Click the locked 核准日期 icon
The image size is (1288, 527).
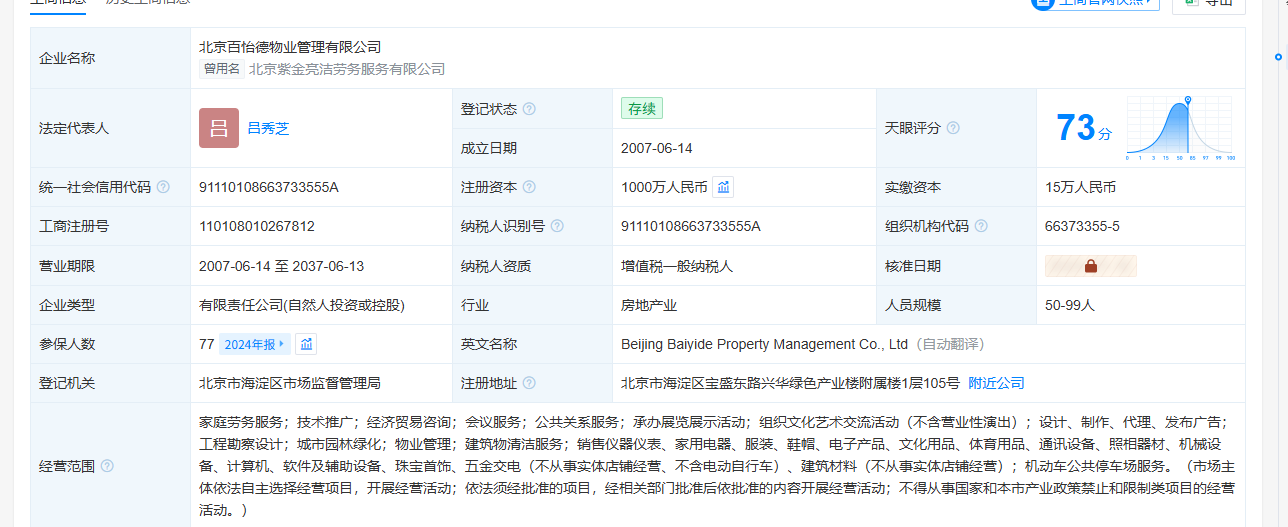click(1091, 266)
